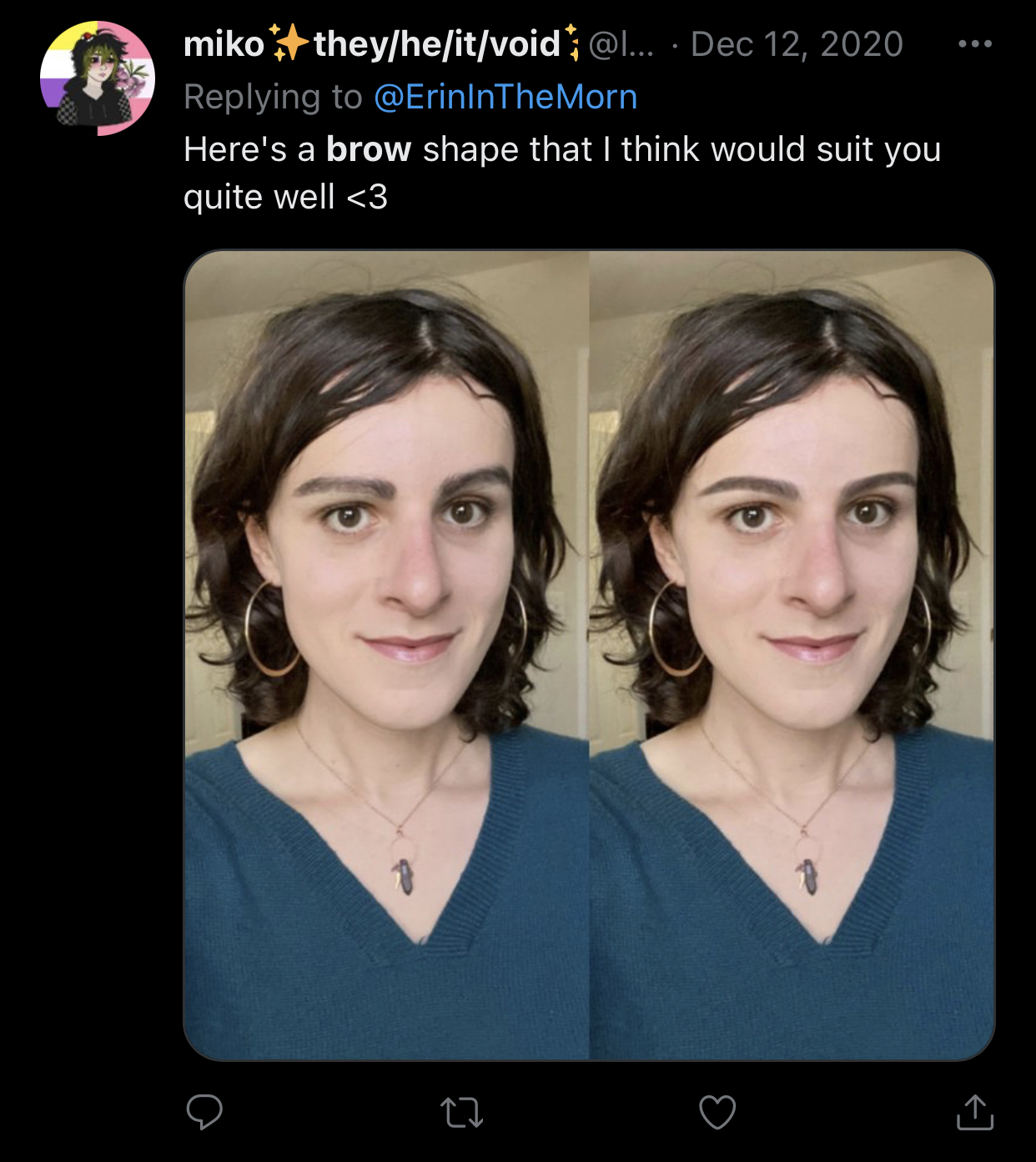1036x1162 pixels.
Task: Visit the @ErinInTheMorn mention link
Action: [x=505, y=97]
